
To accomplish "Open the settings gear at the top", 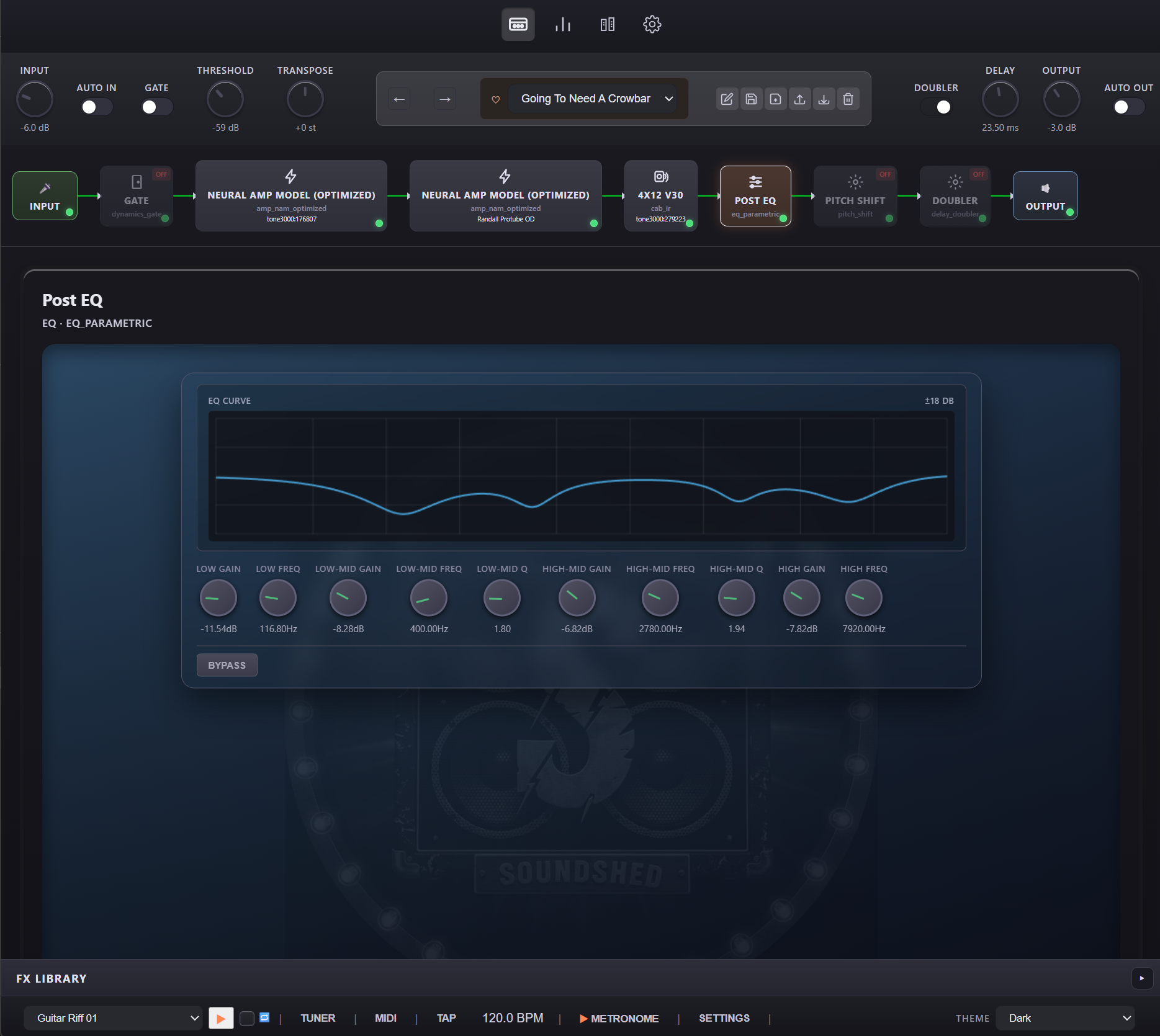I will click(x=652, y=24).
